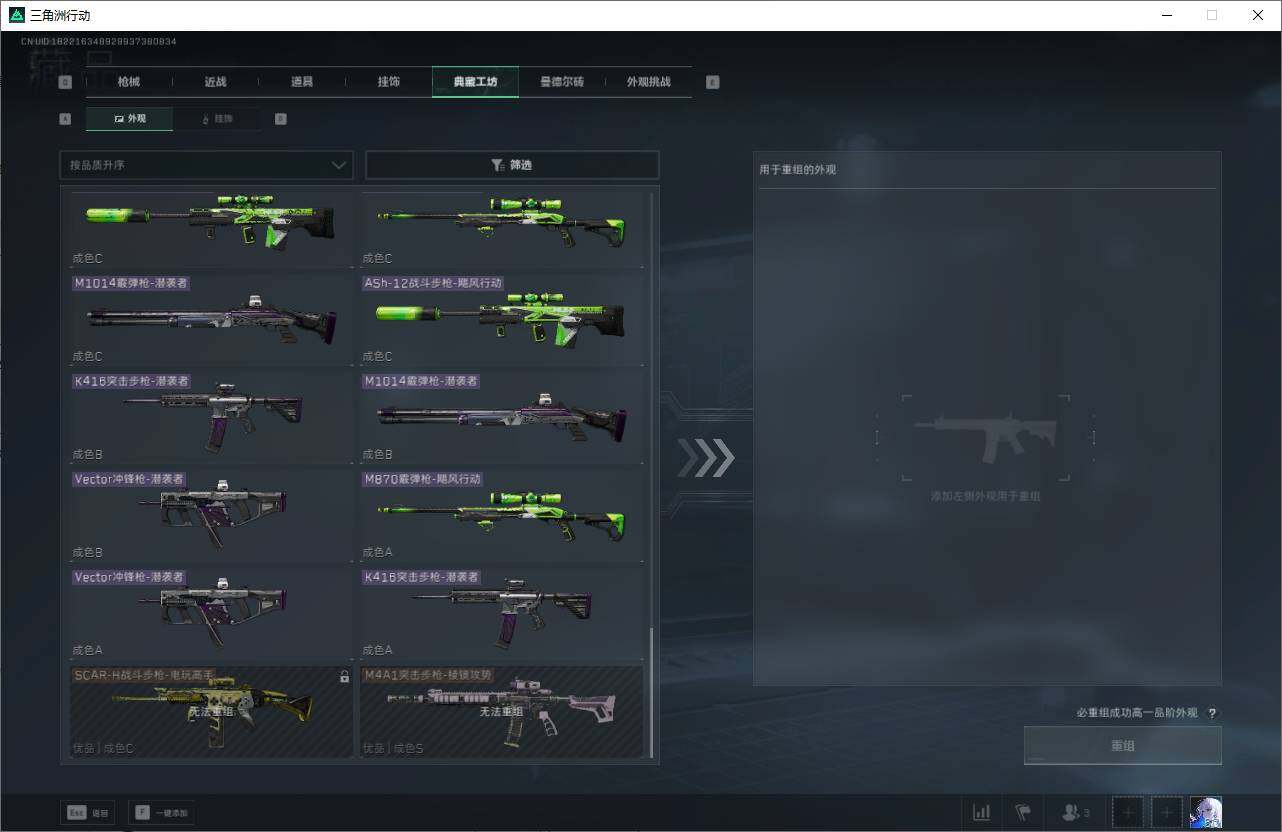1282x832 pixels.
Task: Click the empty 添加左侧外观用于重组 weapon slot
Action: [x=985, y=438]
